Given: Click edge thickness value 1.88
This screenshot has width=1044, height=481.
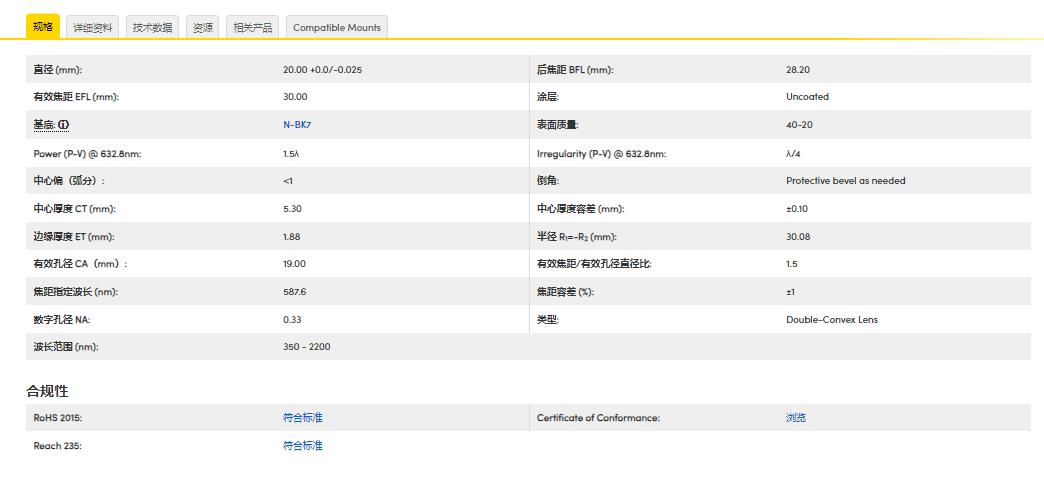Looking at the screenshot, I should tap(292, 237).
